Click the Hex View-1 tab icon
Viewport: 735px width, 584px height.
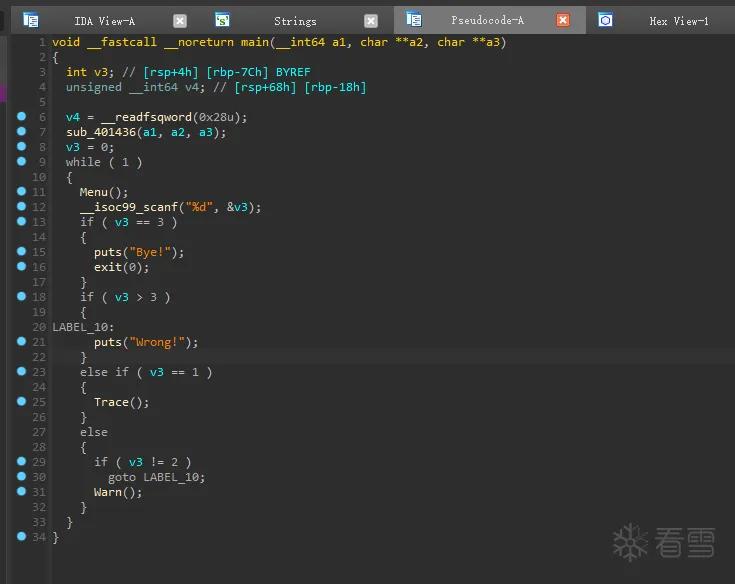[605, 20]
